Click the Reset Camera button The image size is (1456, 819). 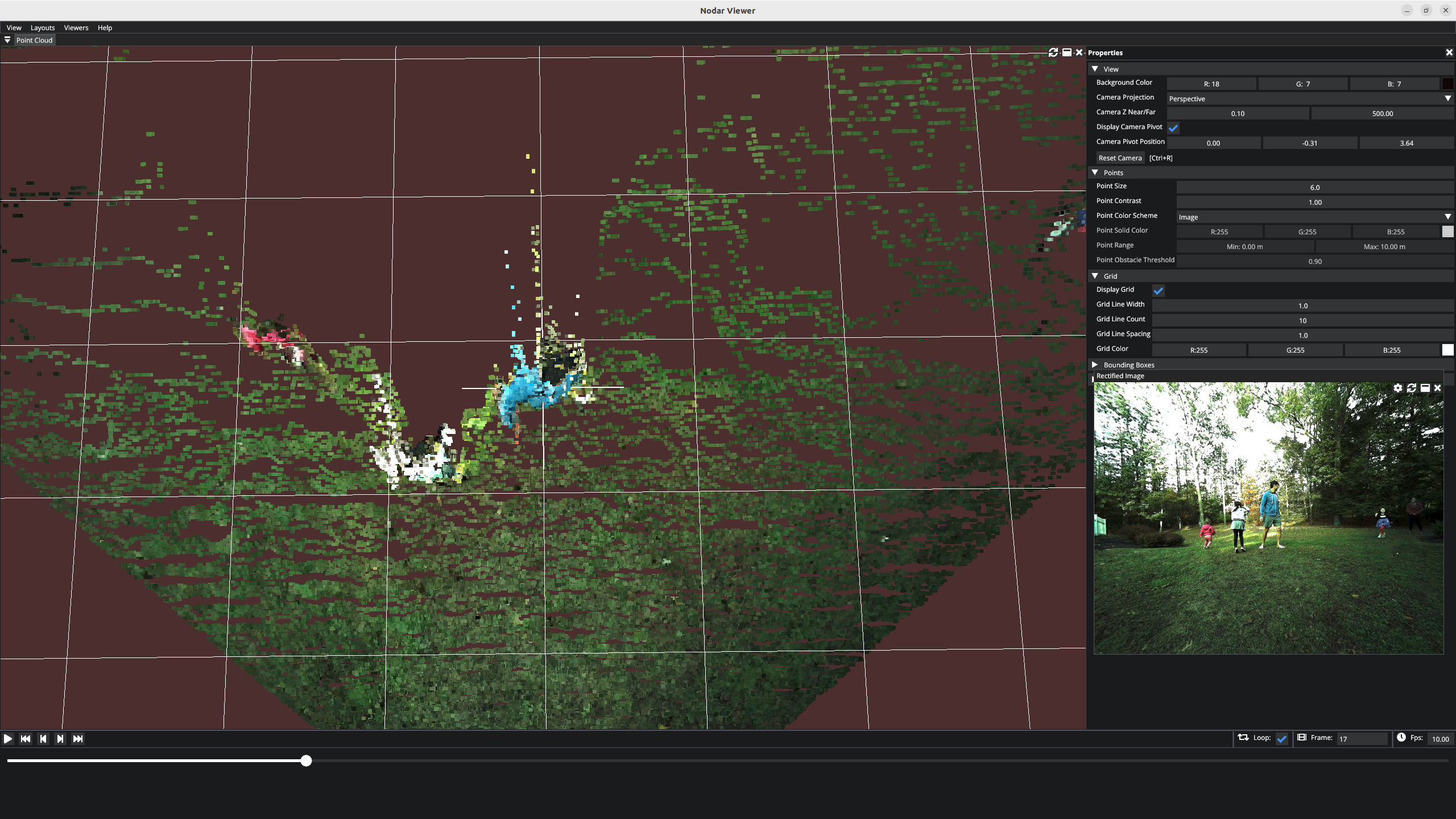(x=1119, y=158)
